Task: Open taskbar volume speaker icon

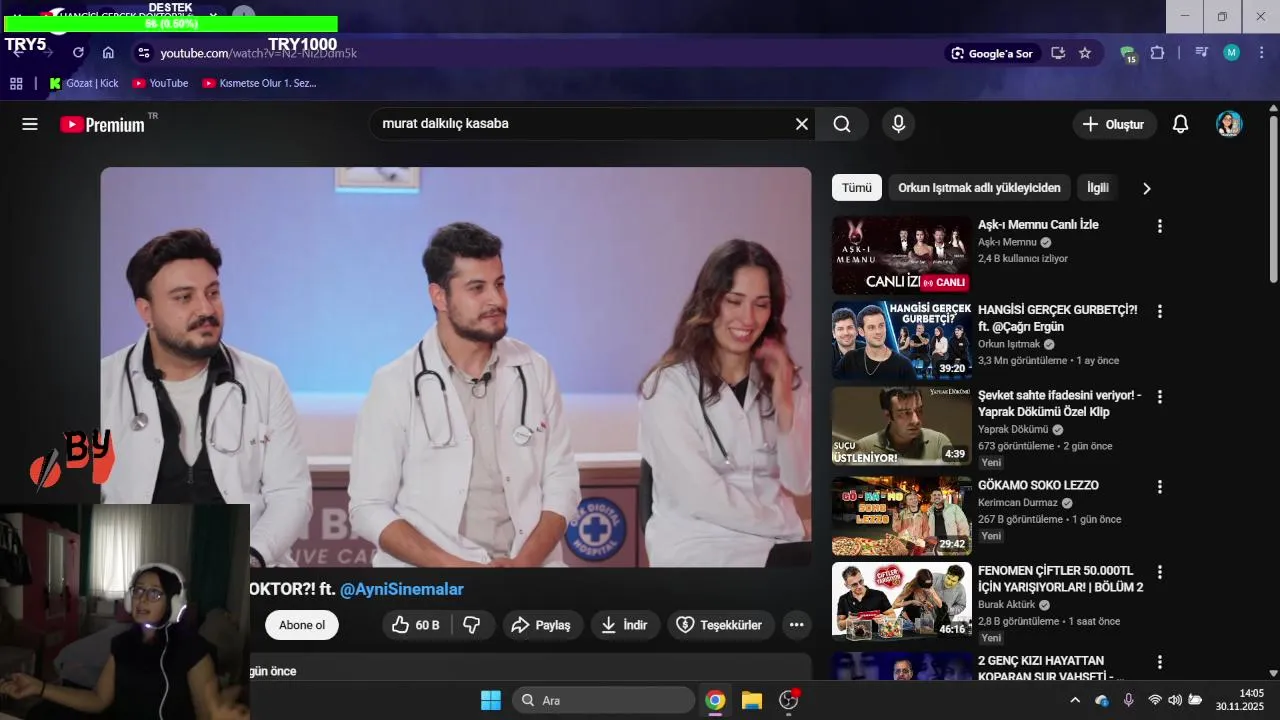Action: tap(1174, 700)
